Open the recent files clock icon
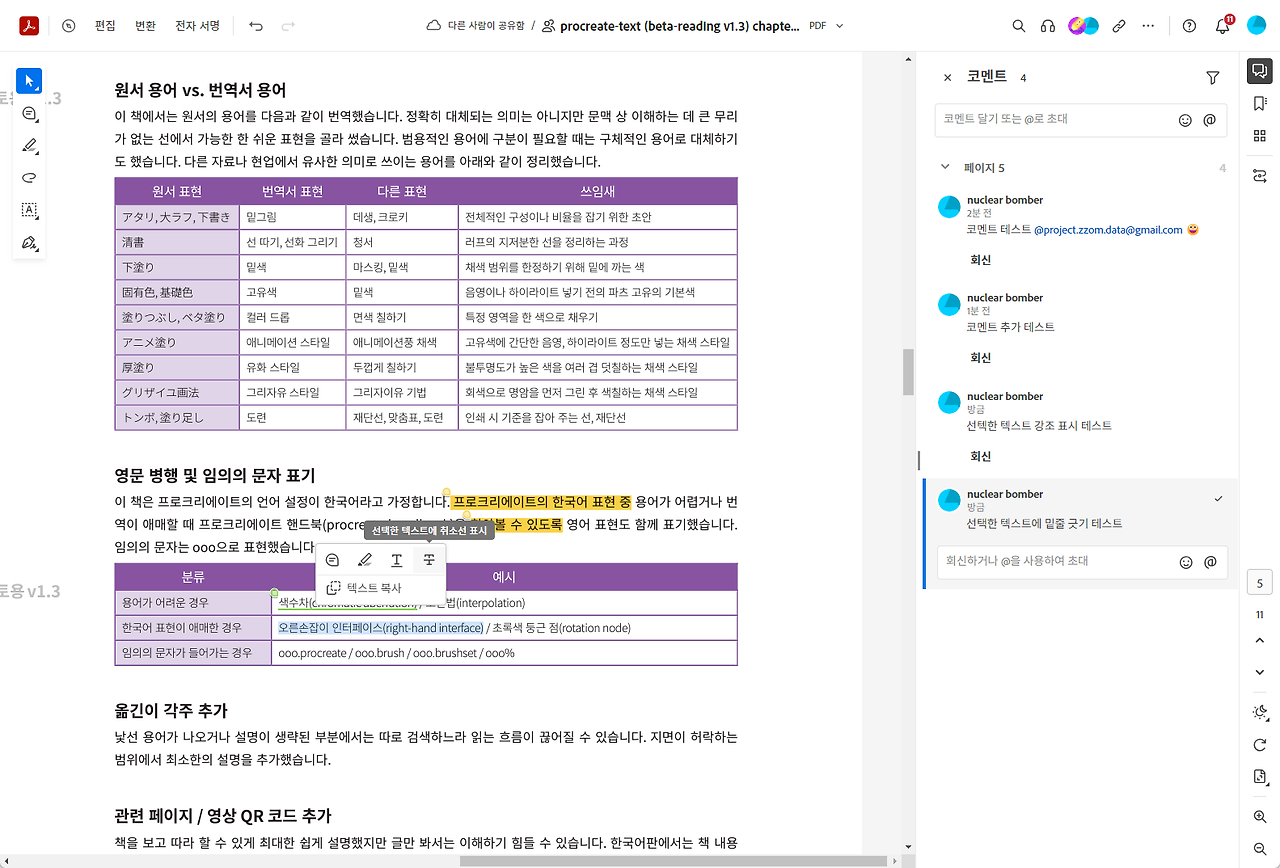 68,26
